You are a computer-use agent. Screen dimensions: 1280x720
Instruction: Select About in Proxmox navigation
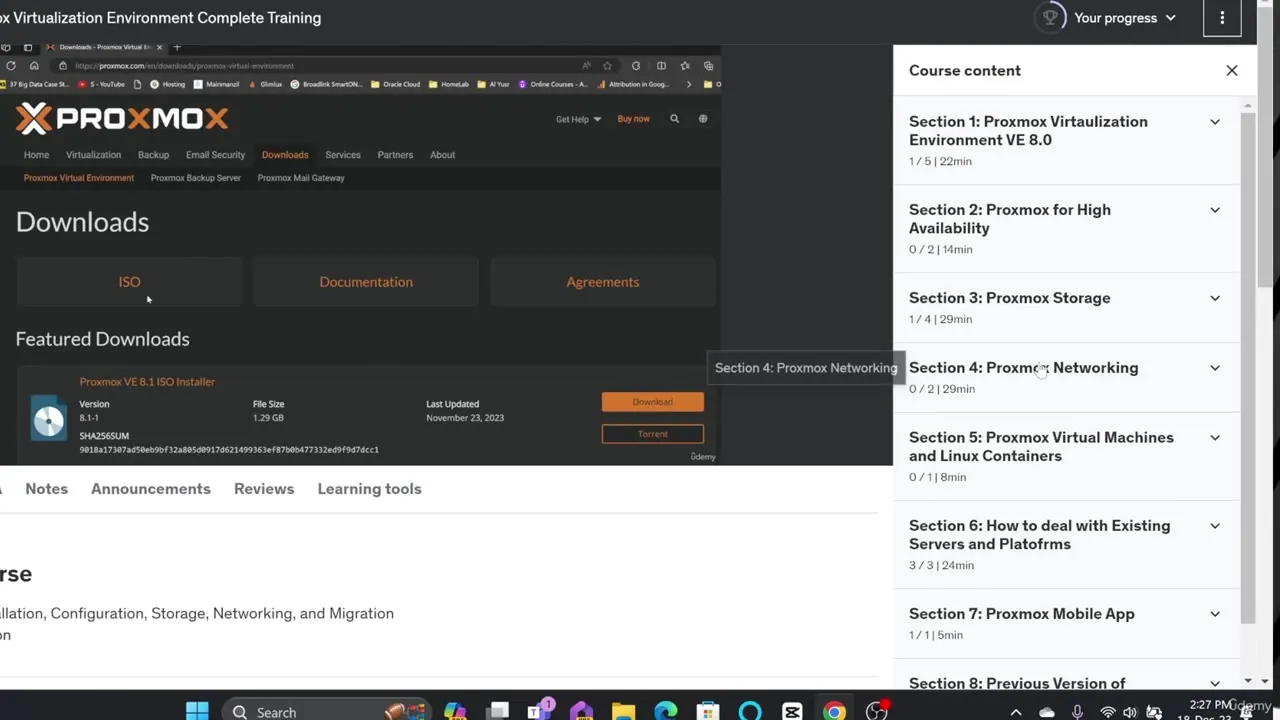point(442,155)
